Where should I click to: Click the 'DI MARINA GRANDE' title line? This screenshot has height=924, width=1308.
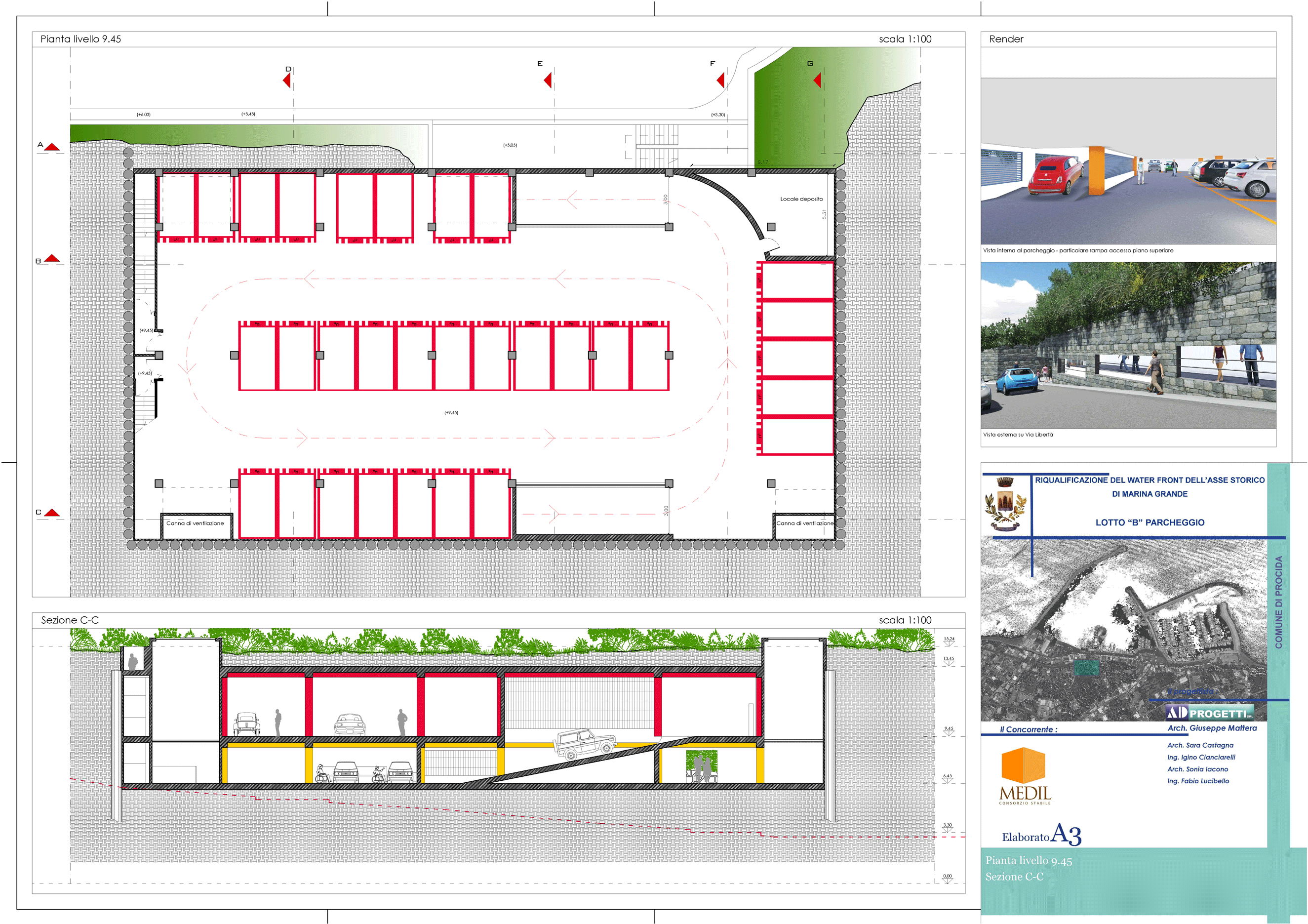[1149, 494]
